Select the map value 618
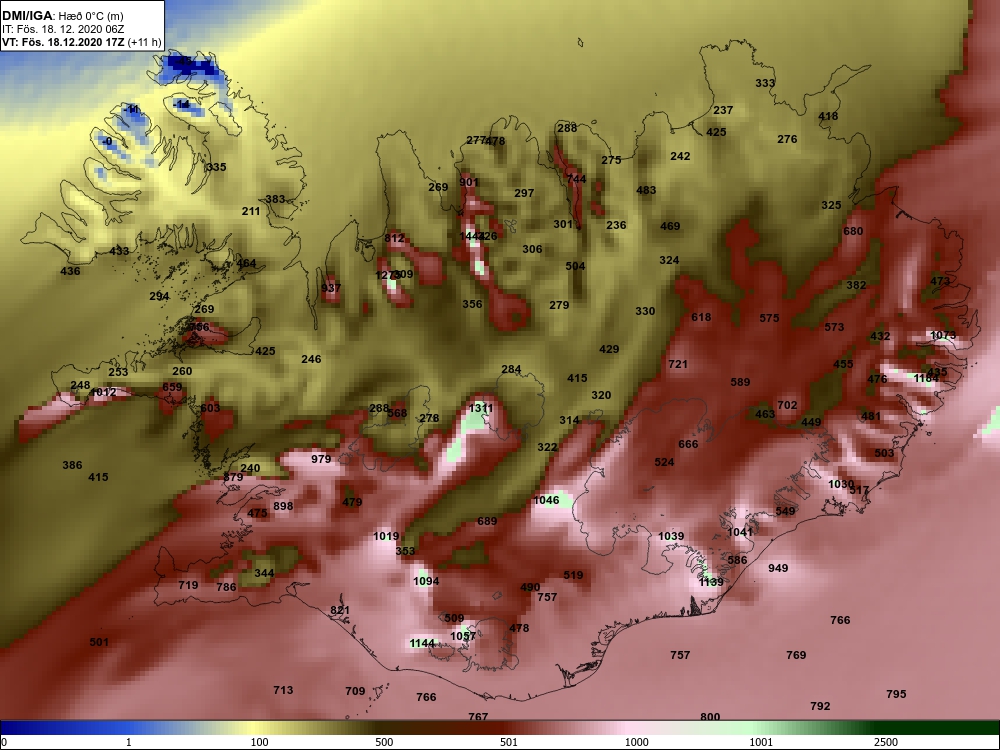 point(701,317)
